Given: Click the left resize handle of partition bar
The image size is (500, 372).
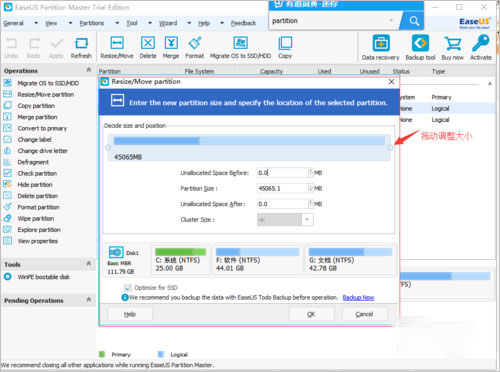Looking at the screenshot, I should click(x=108, y=148).
